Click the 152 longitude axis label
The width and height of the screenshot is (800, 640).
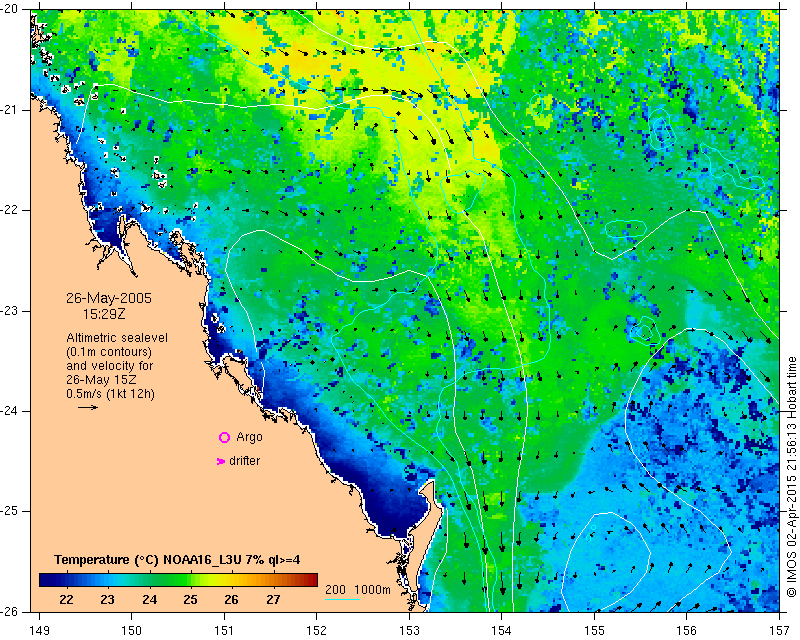(316, 631)
